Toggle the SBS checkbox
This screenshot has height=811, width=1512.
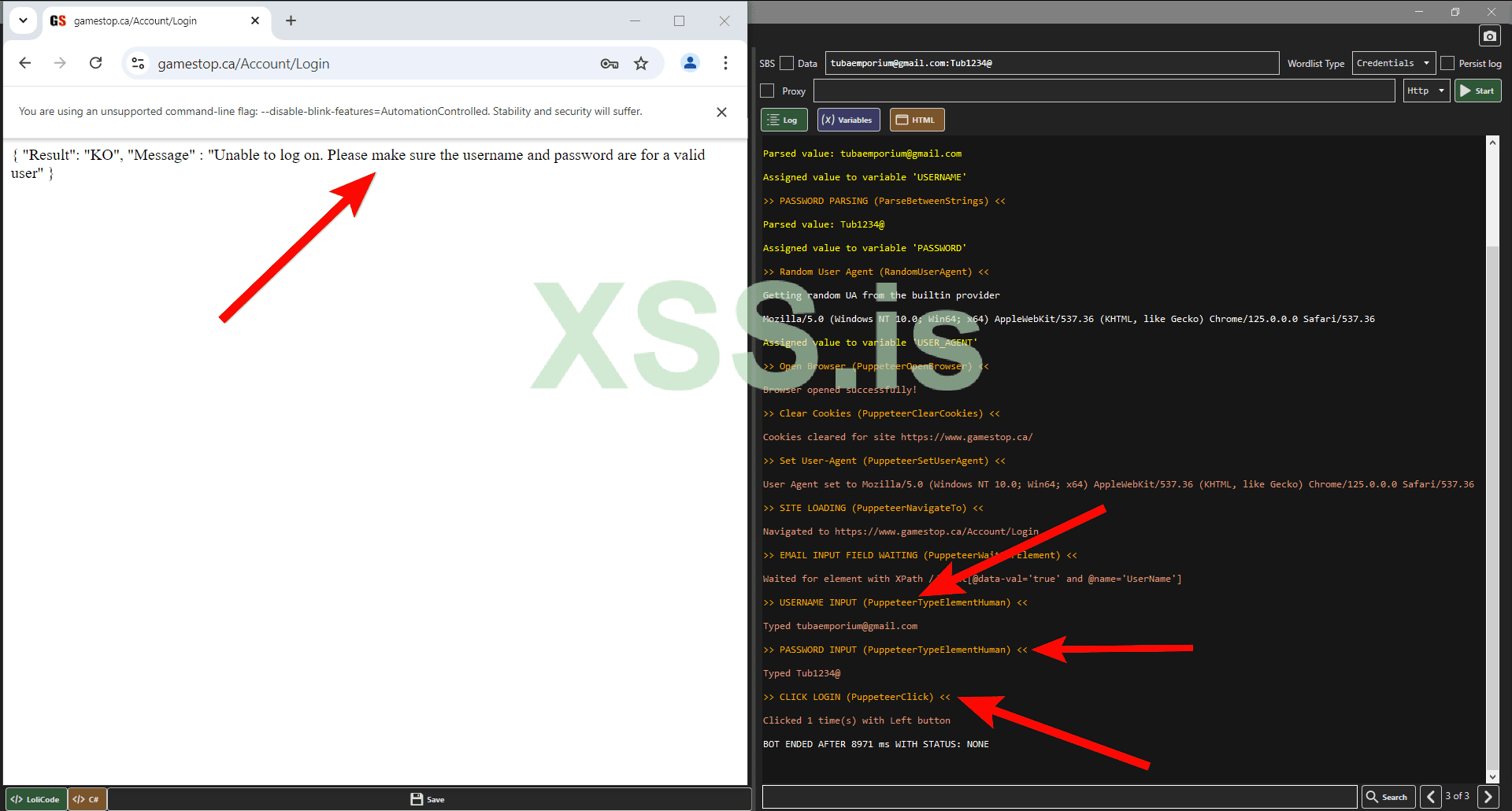pyautogui.click(x=787, y=63)
